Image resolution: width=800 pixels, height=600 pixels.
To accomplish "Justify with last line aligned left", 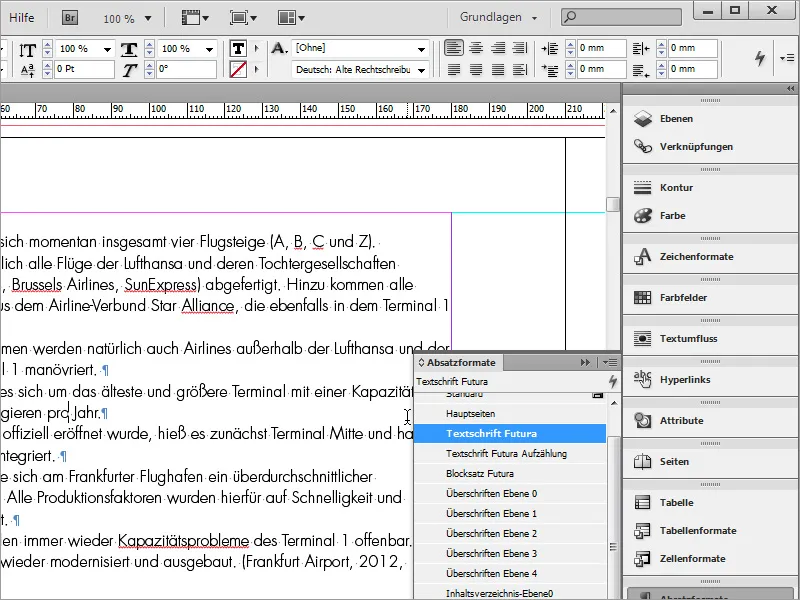I will (x=454, y=69).
